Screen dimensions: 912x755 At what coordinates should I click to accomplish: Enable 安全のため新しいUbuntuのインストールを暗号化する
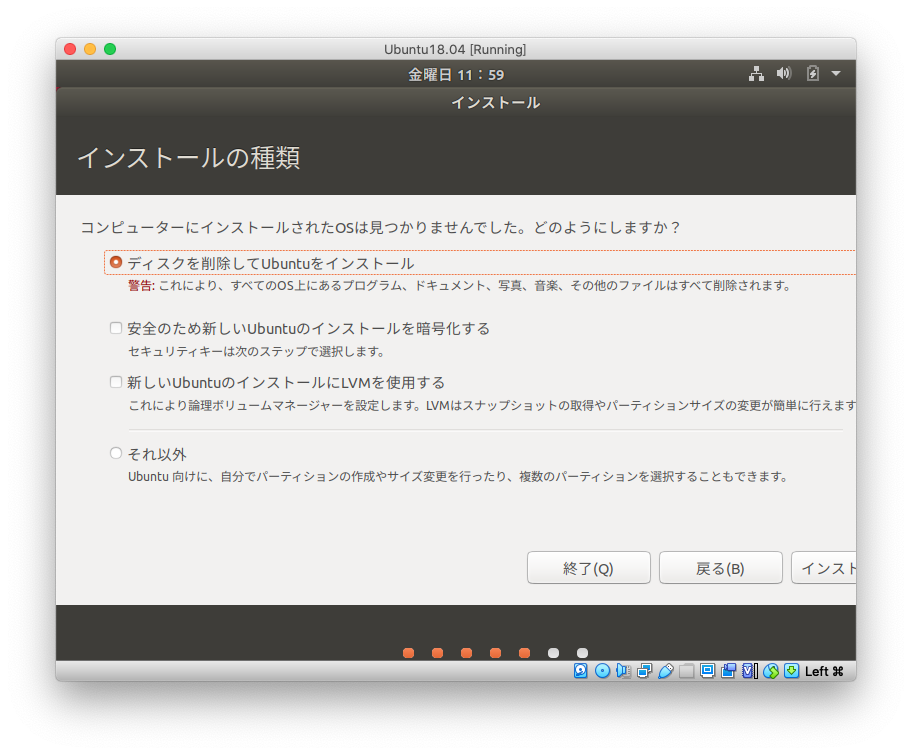[116, 327]
